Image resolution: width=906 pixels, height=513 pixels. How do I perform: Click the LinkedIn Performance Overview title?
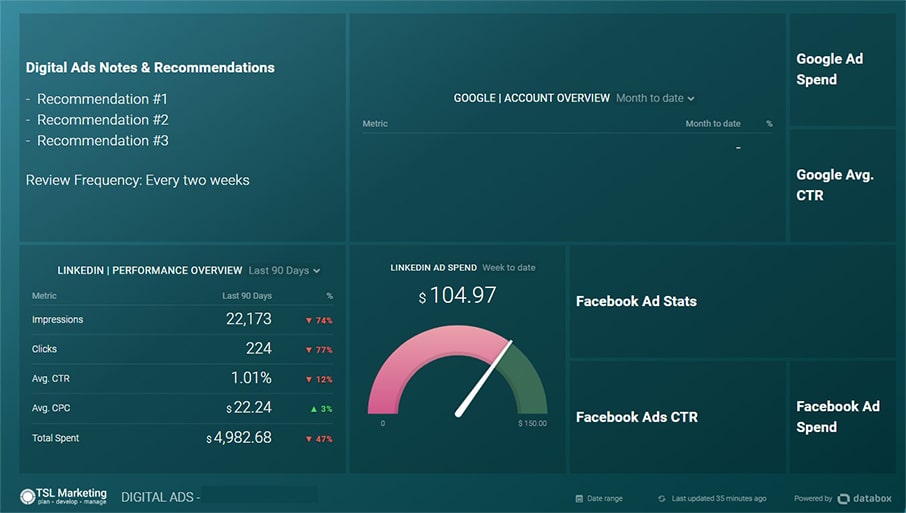coord(150,270)
